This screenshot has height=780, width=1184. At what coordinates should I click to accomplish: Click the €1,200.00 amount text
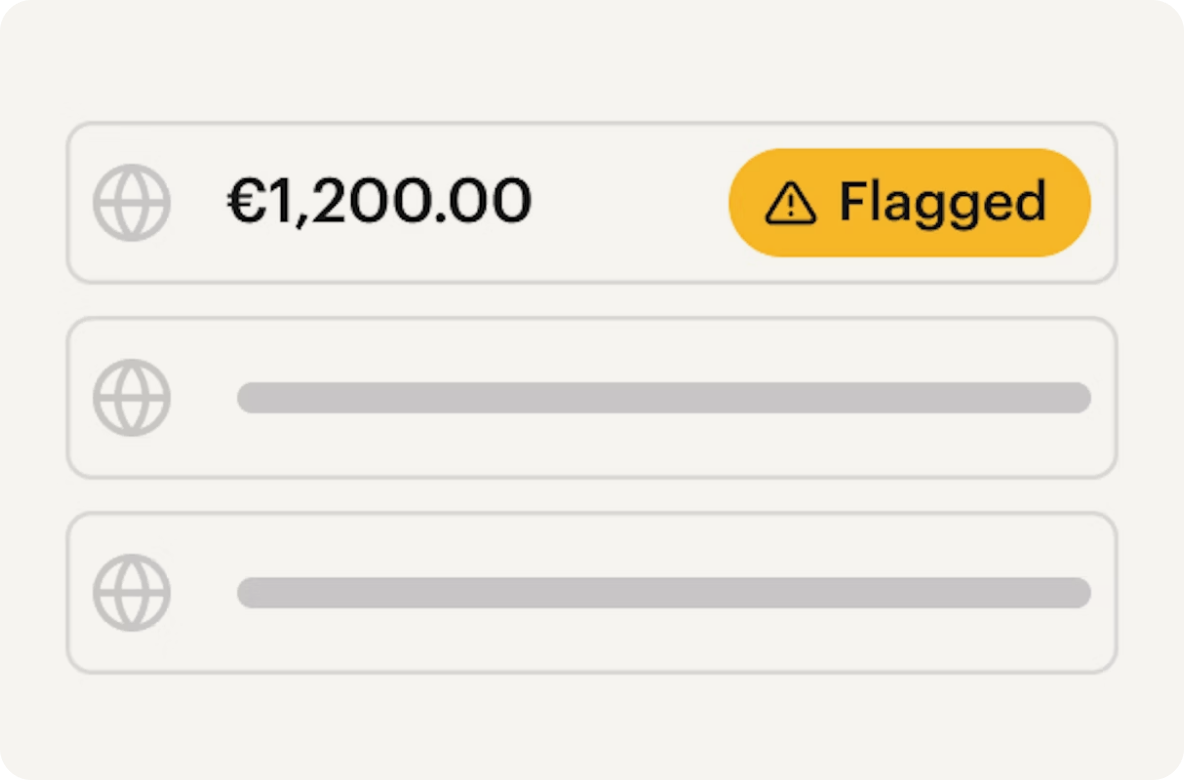(x=380, y=202)
